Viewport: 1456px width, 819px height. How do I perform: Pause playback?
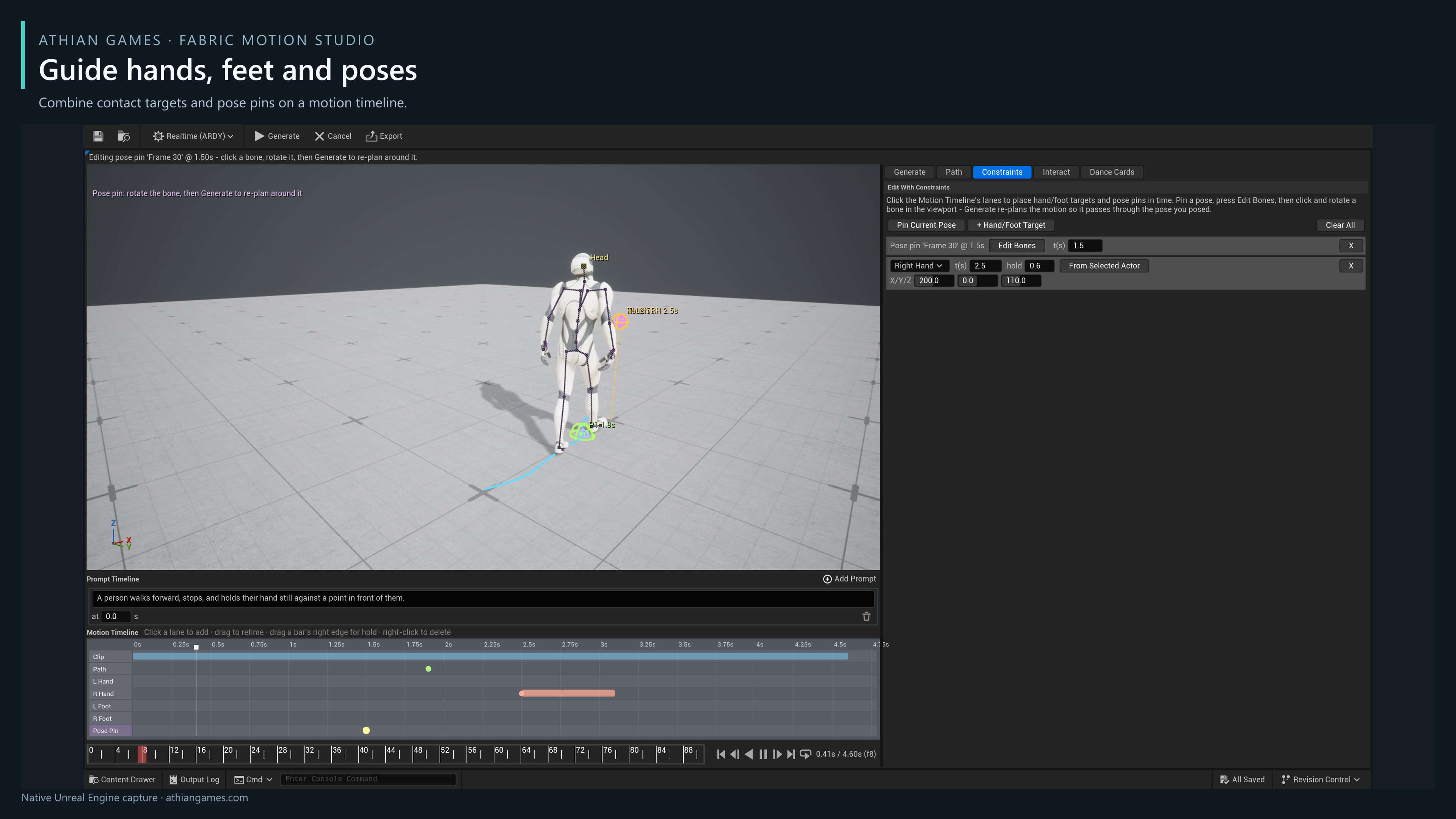(x=763, y=754)
